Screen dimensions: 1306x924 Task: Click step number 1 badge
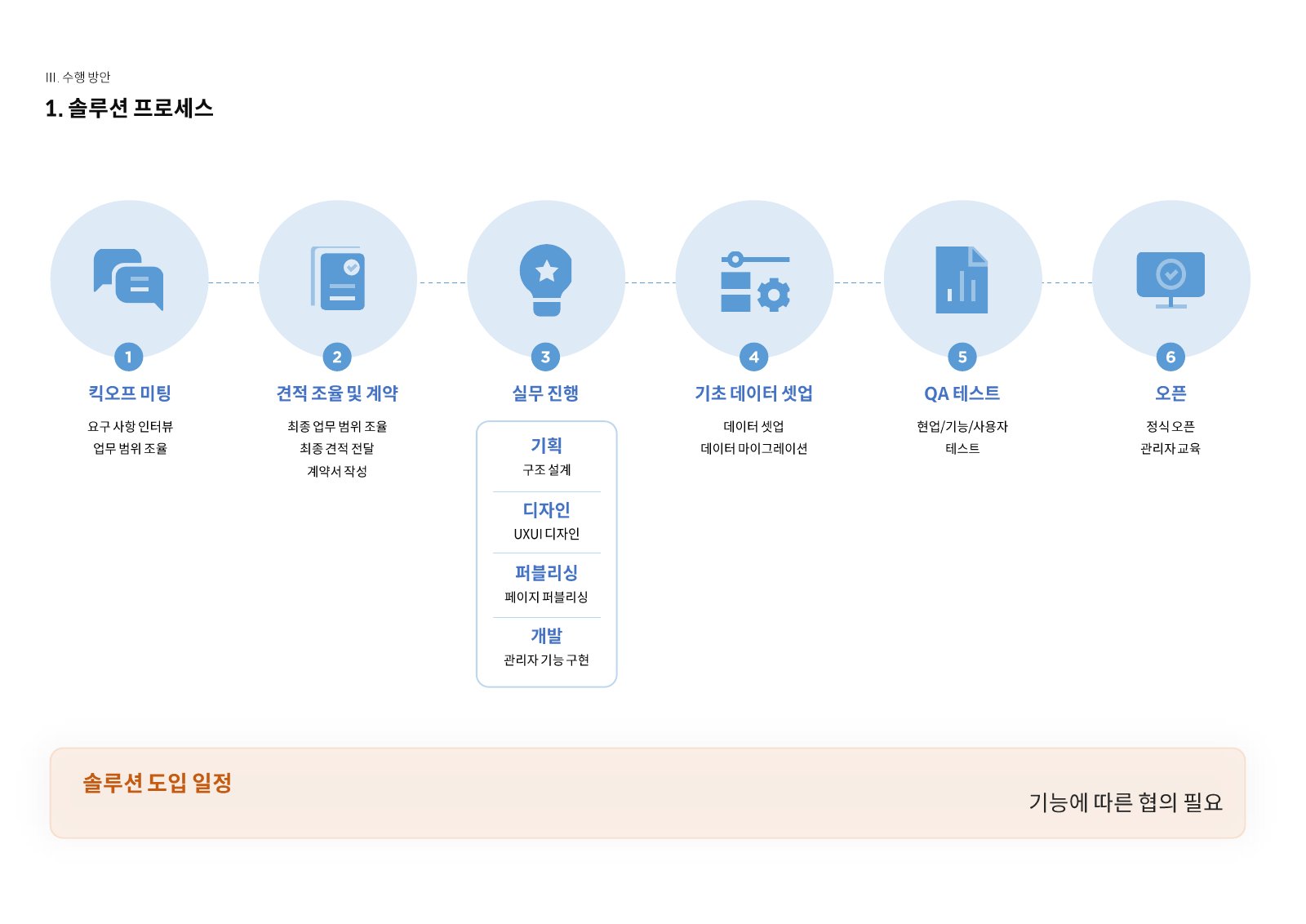click(x=128, y=357)
